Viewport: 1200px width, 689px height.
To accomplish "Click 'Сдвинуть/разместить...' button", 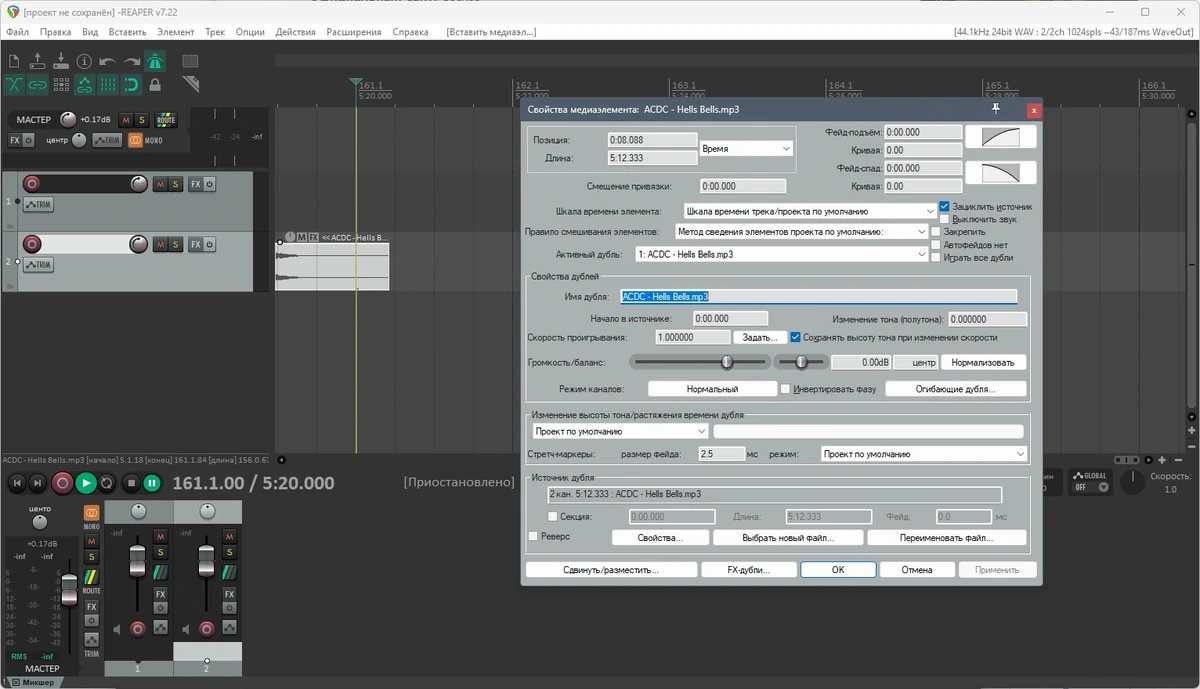I will click(x=611, y=570).
